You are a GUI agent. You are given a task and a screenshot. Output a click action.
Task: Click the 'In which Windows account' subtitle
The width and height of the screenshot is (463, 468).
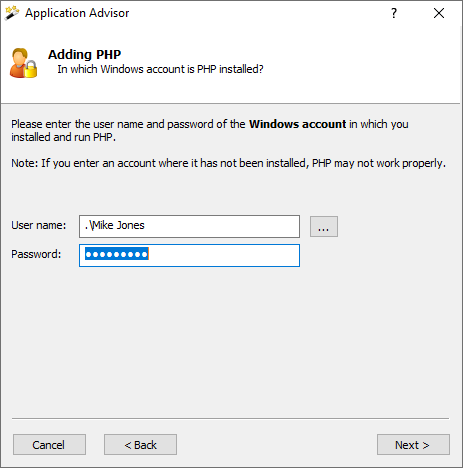click(x=160, y=69)
